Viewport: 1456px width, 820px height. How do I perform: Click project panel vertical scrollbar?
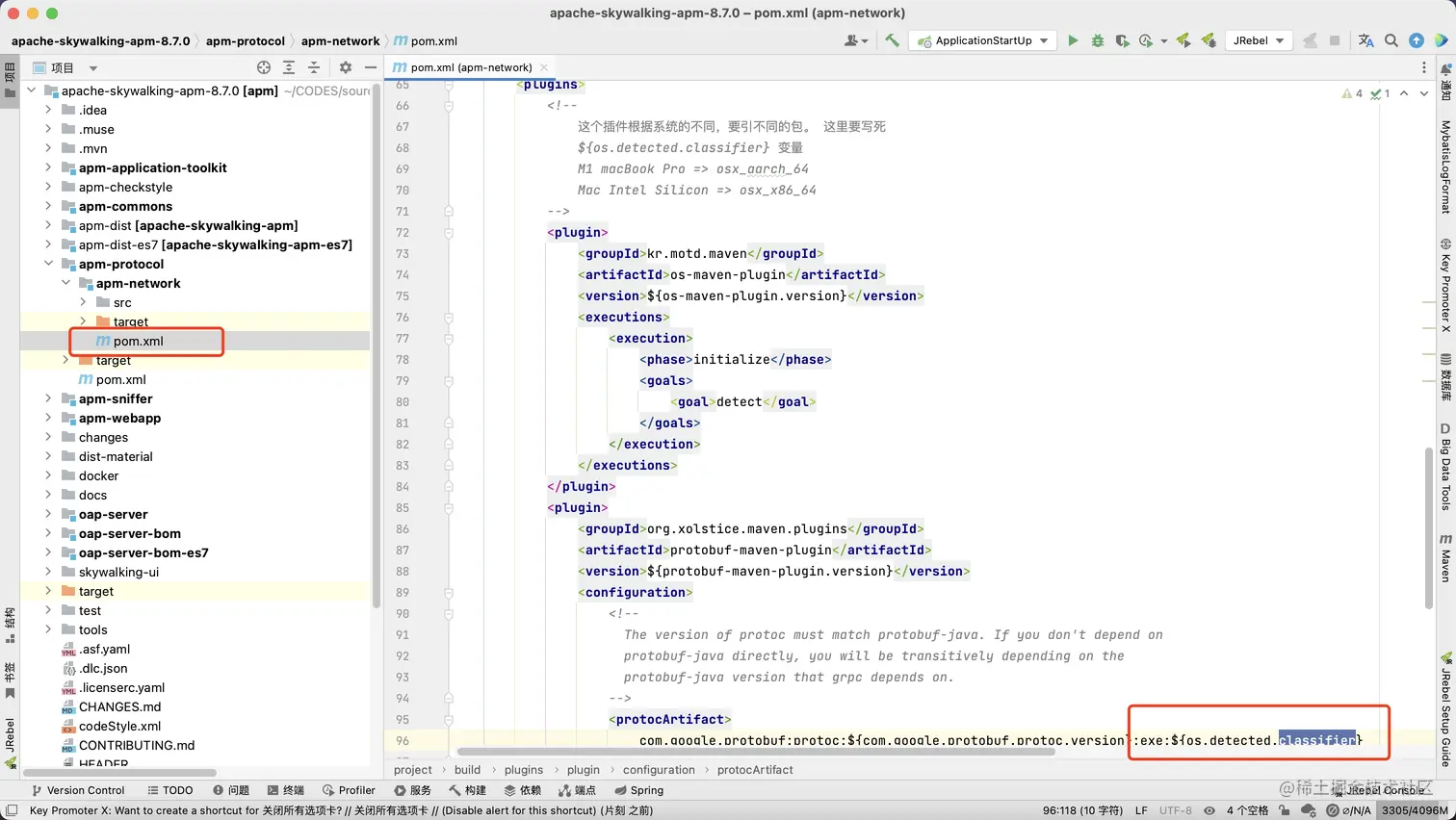pyautogui.click(x=376, y=345)
